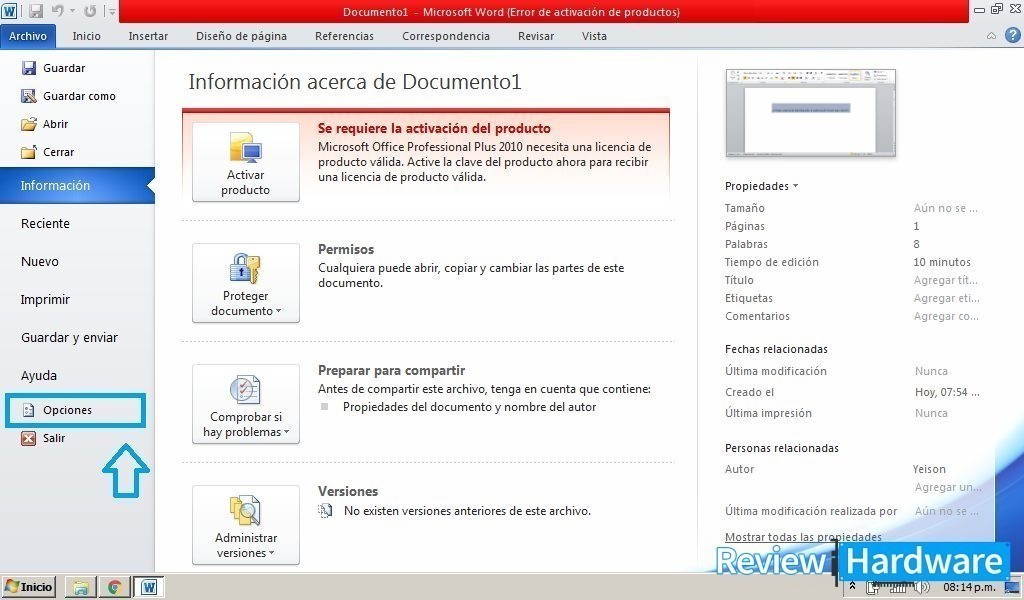Click the Guardar como icon

pos(29,96)
